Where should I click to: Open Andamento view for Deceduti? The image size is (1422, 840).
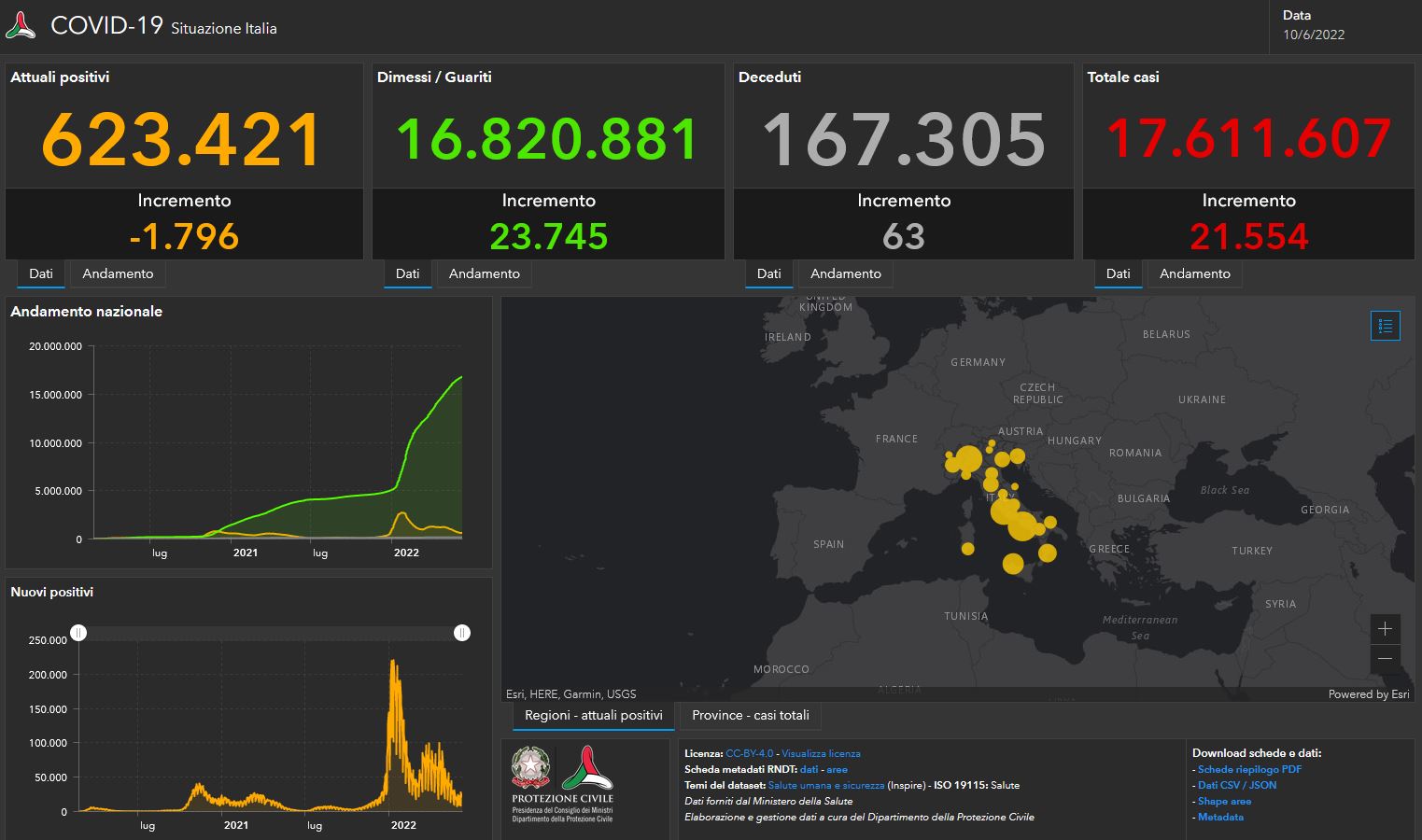click(x=845, y=273)
